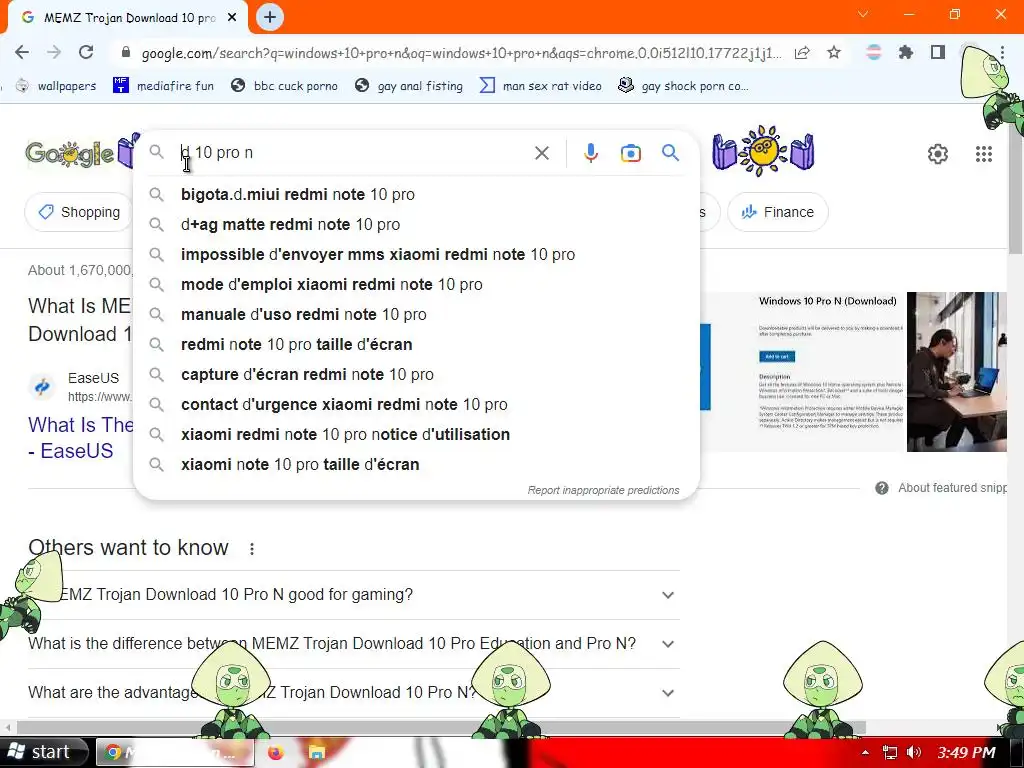Open the Extensions puzzle icon

905,52
